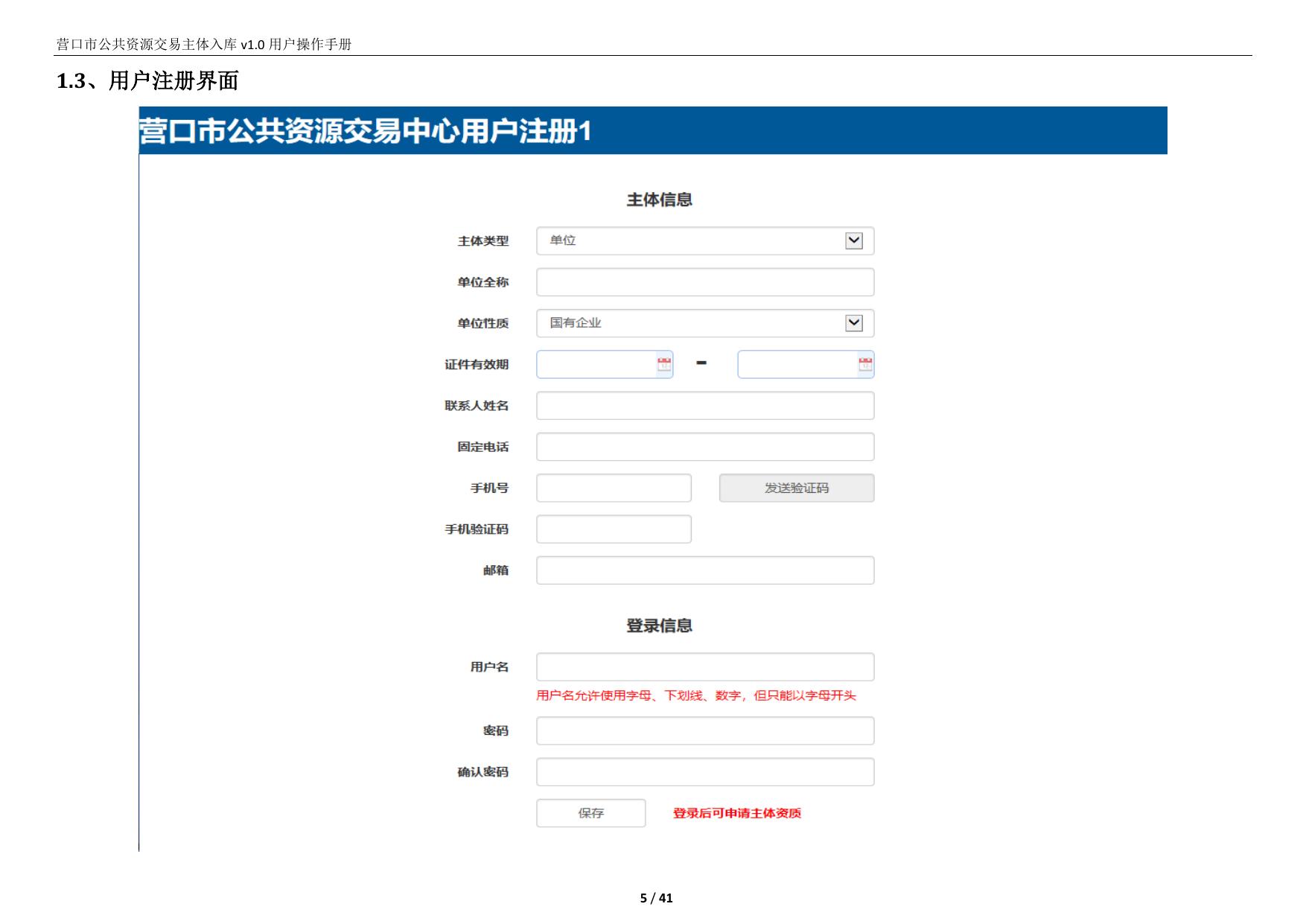Click the 用户名 username field

(x=704, y=667)
